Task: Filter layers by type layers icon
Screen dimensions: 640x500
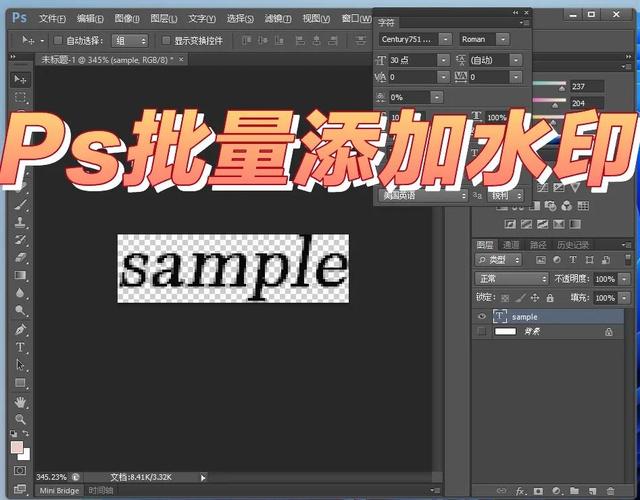Action: coord(573,260)
